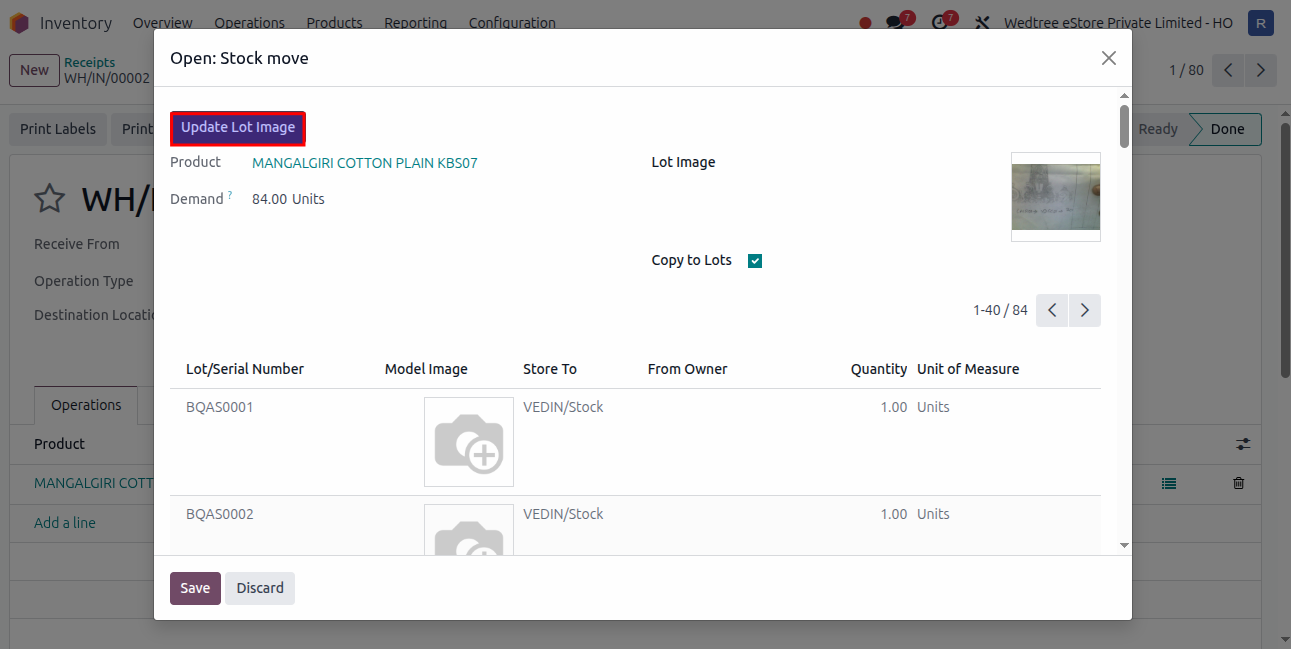Click the debug tools wrench icon
The height and width of the screenshot is (649, 1291).
pos(982,23)
